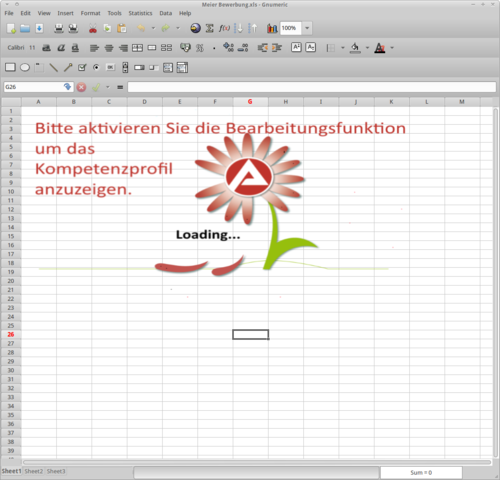
Task: Open the print preview
Action: click(73, 28)
